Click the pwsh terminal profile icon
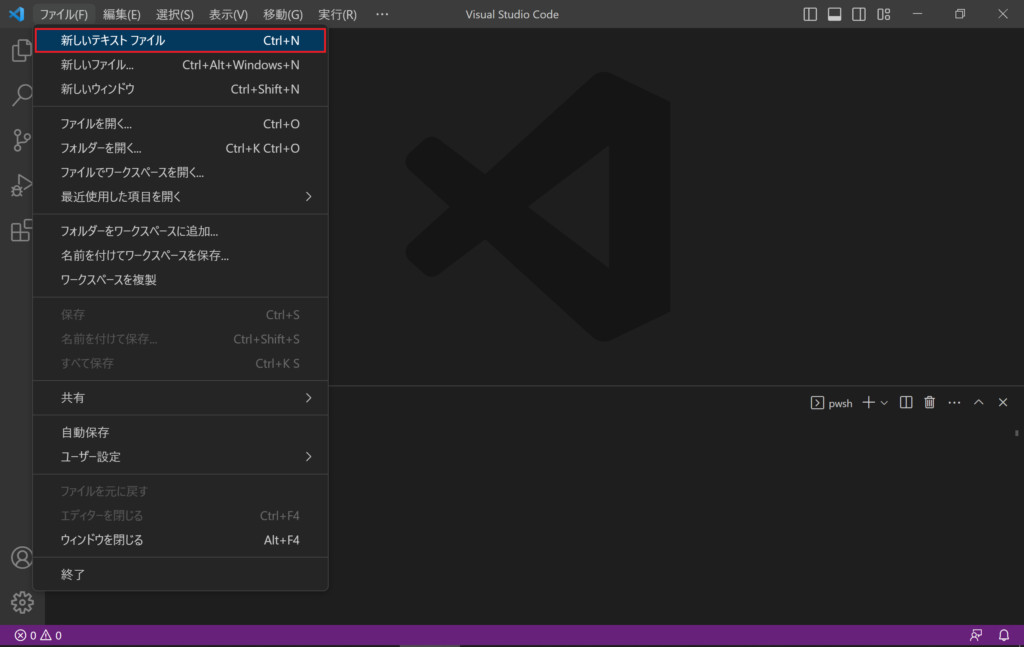 click(x=817, y=403)
